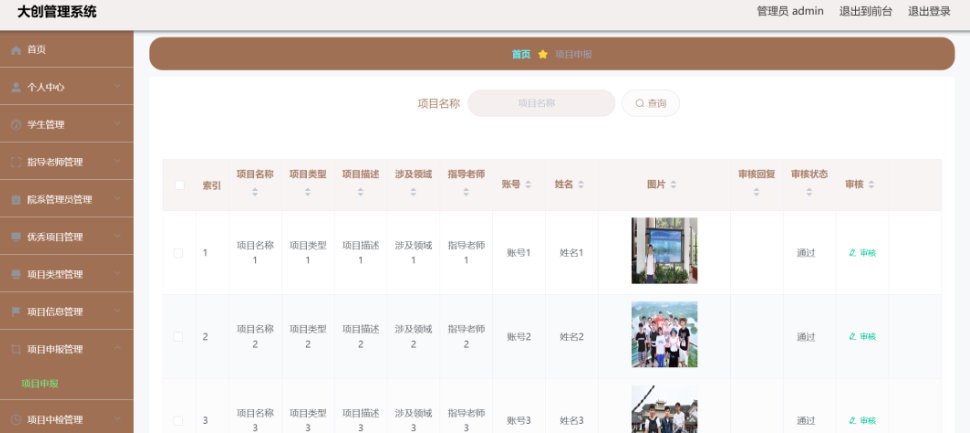Open the 学生管理 menu label
970x433 pixels.
point(46,125)
